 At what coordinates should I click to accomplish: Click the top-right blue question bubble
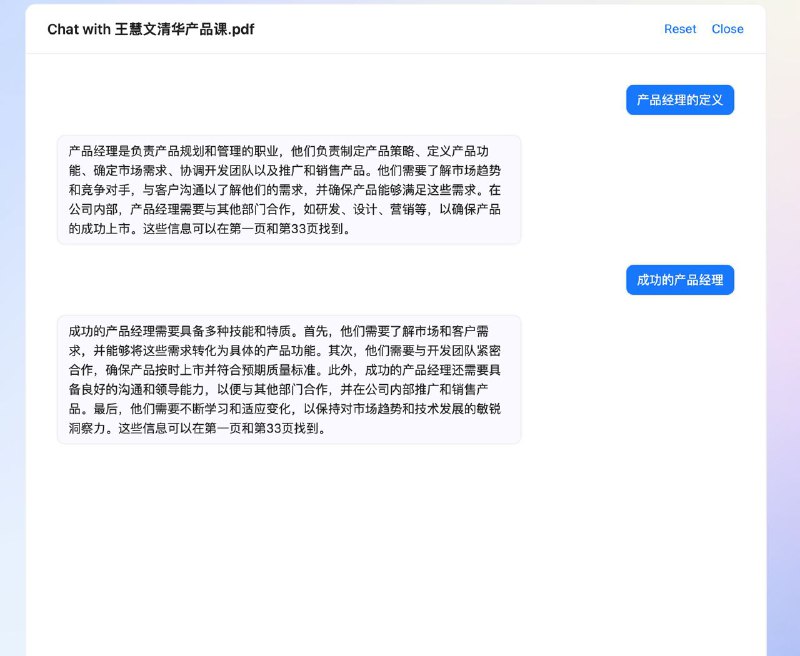(x=678, y=99)
